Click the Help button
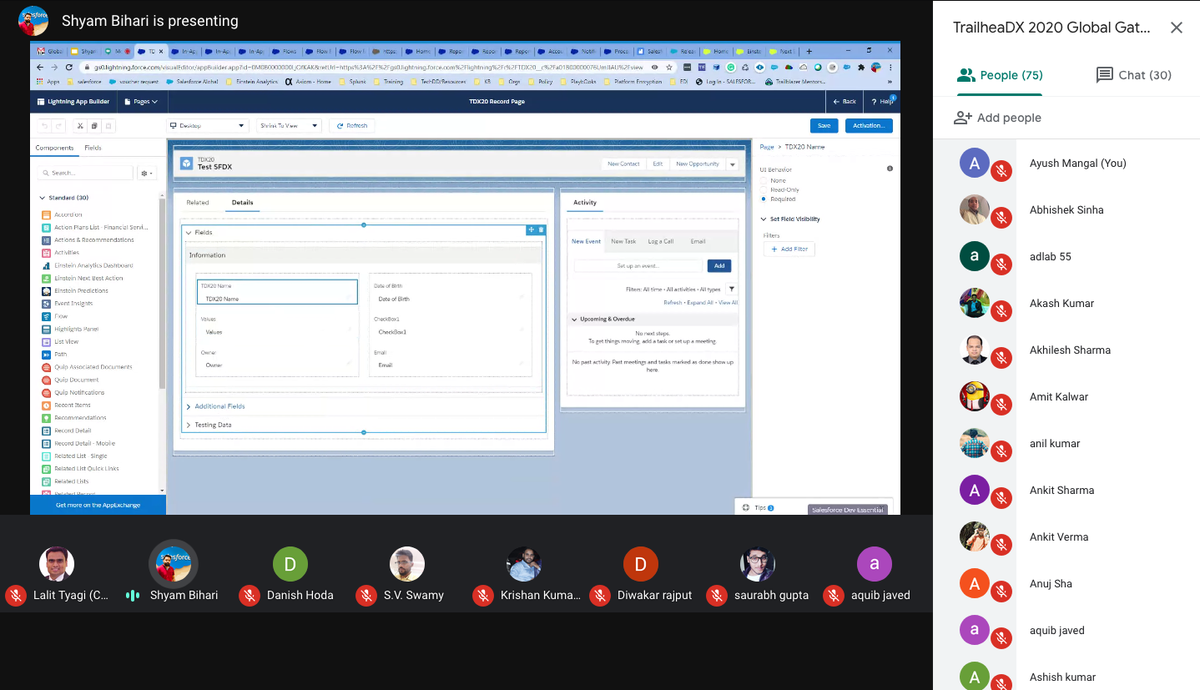The image size is (1200, 690). (x=882, y=101)
